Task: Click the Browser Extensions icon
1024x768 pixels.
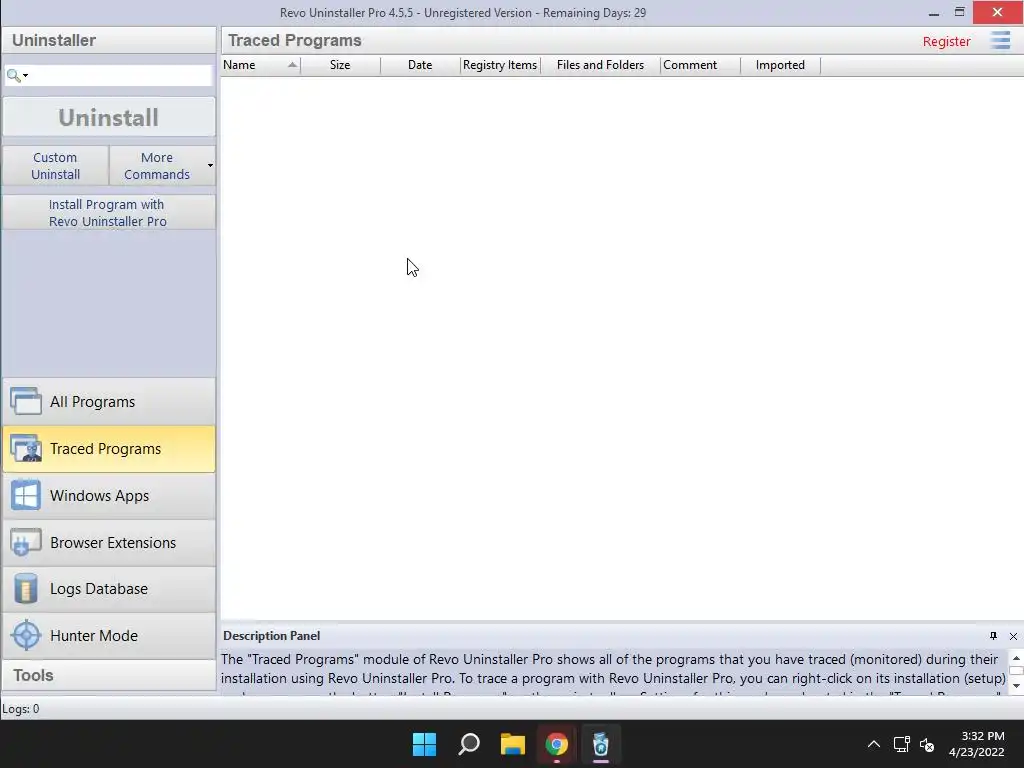Action: pyautogui.click(x=26, y=542)
